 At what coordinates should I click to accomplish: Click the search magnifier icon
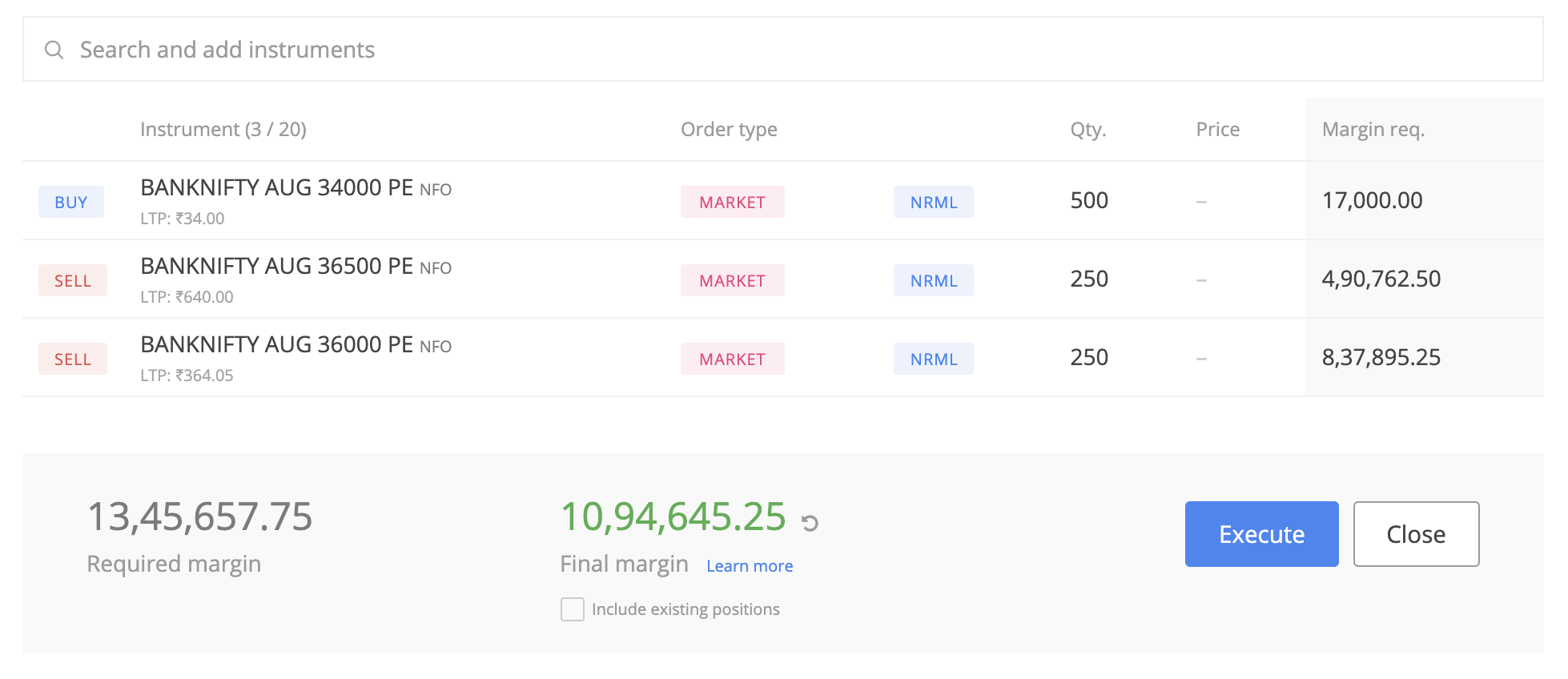point(54,50)
